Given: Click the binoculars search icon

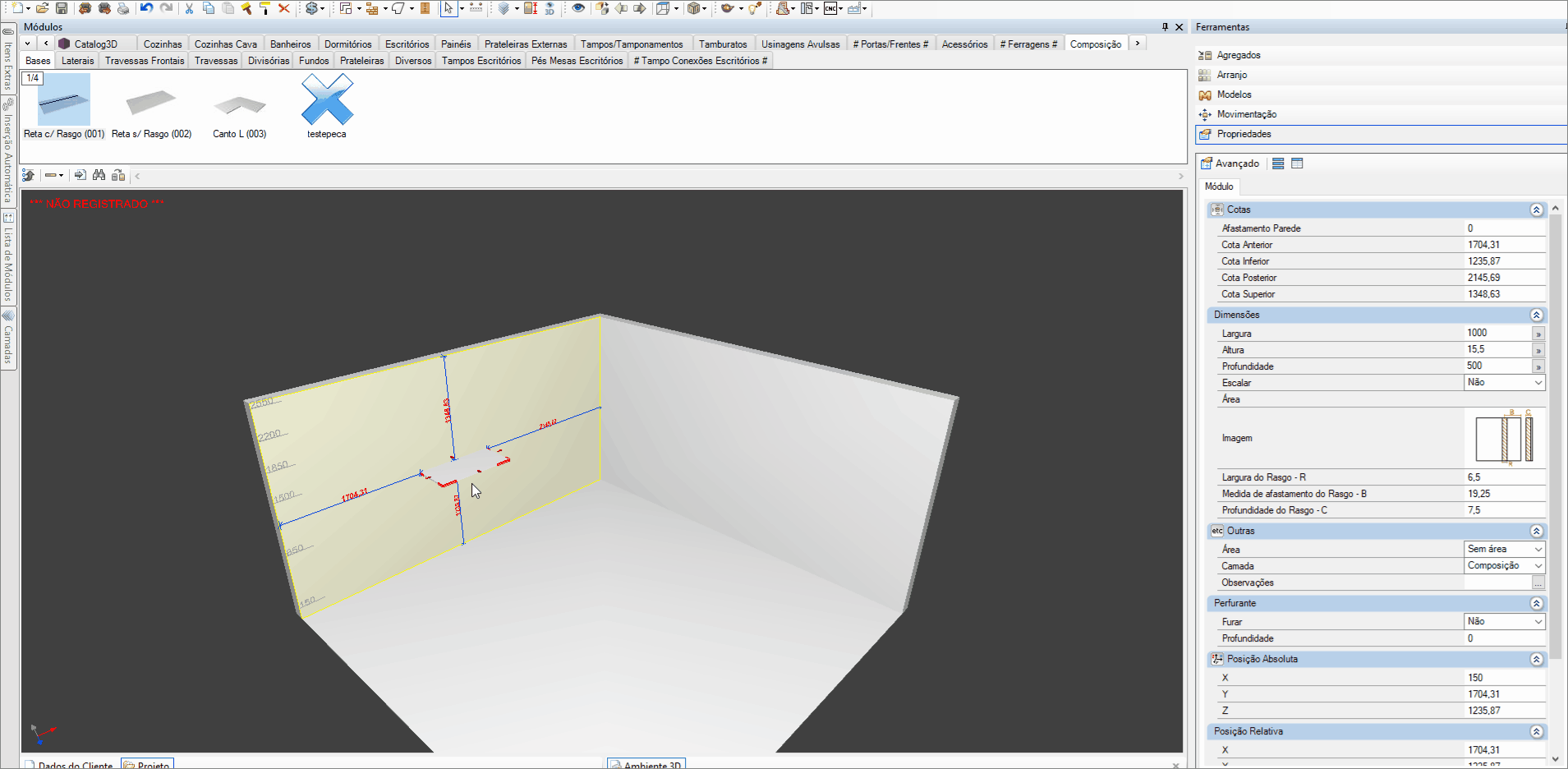Looking at the screenshot, I should (99, 175).
